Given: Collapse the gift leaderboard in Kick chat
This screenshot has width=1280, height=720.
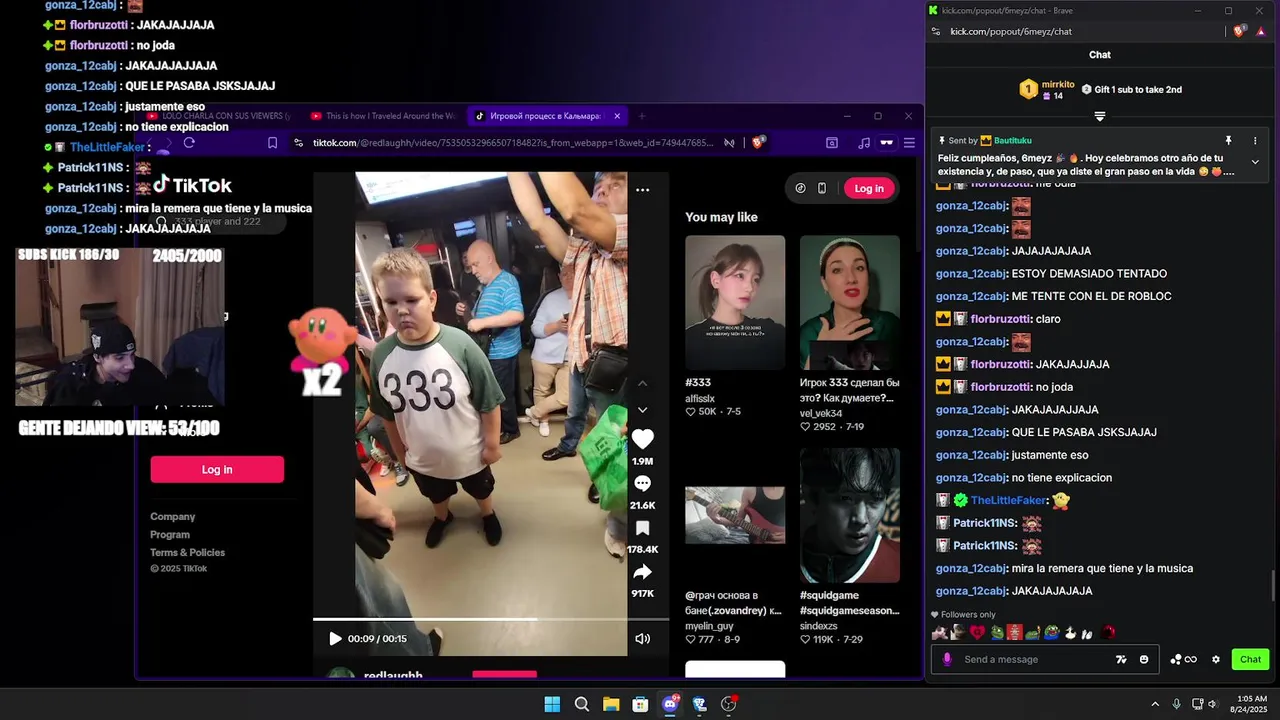Looking at the screenshot, I should [1100, 116].
